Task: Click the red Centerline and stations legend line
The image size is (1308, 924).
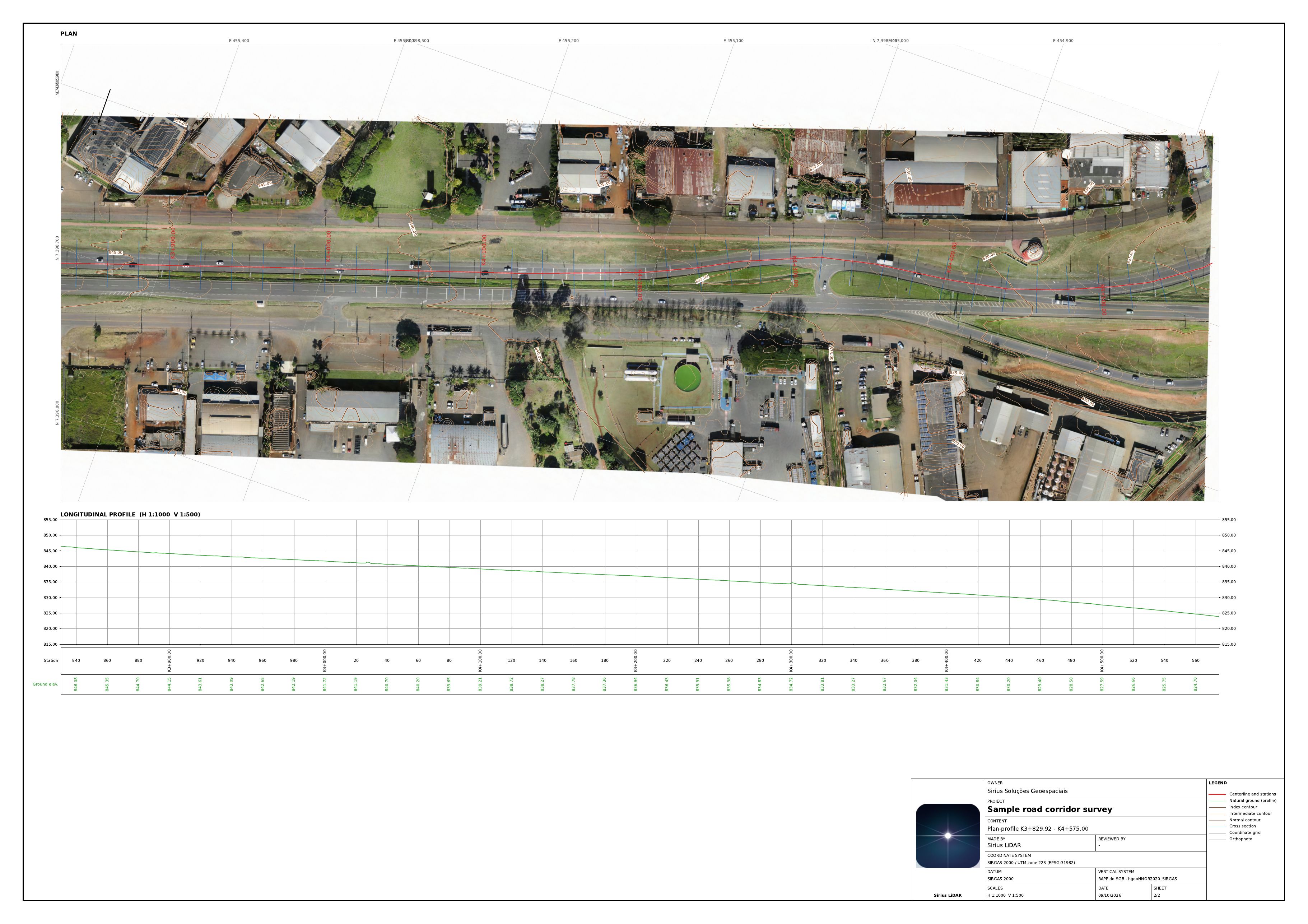Action: (1217, 794)
